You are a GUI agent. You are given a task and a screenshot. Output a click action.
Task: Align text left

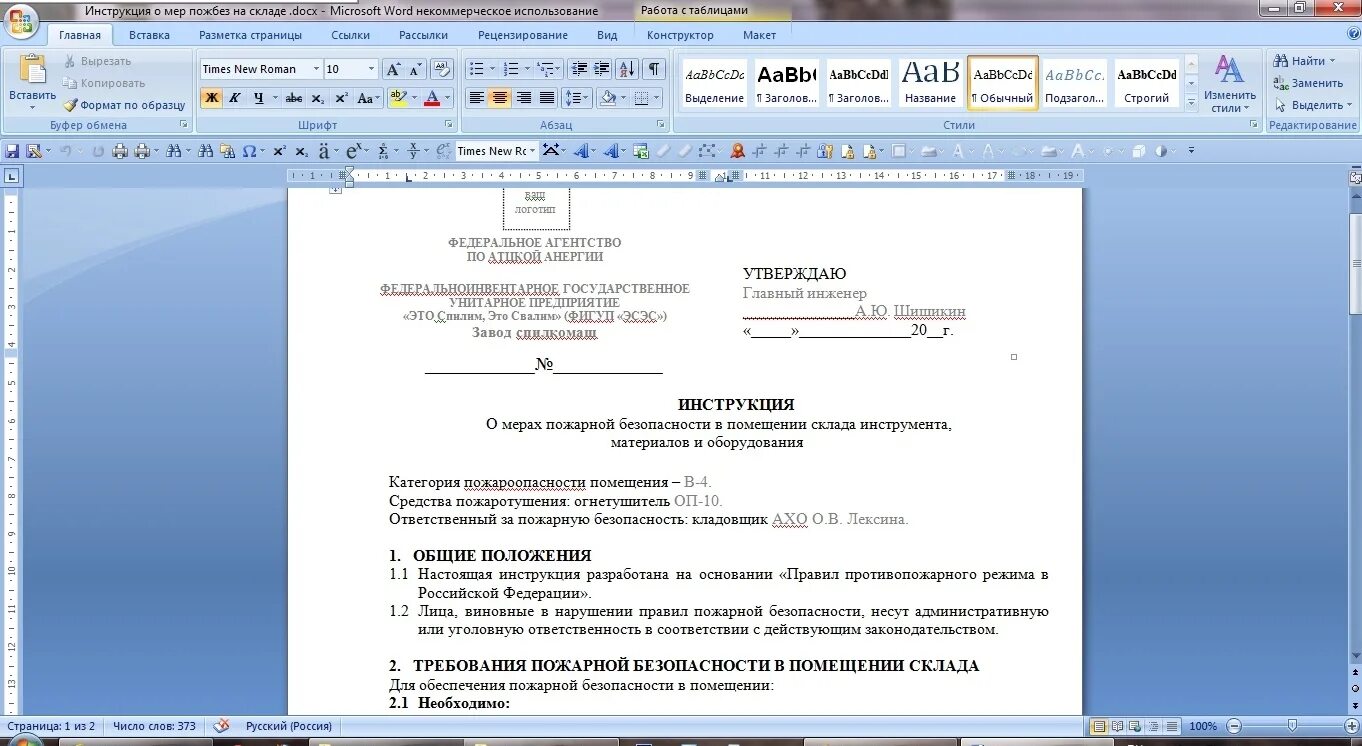click(x=477, y=98)
